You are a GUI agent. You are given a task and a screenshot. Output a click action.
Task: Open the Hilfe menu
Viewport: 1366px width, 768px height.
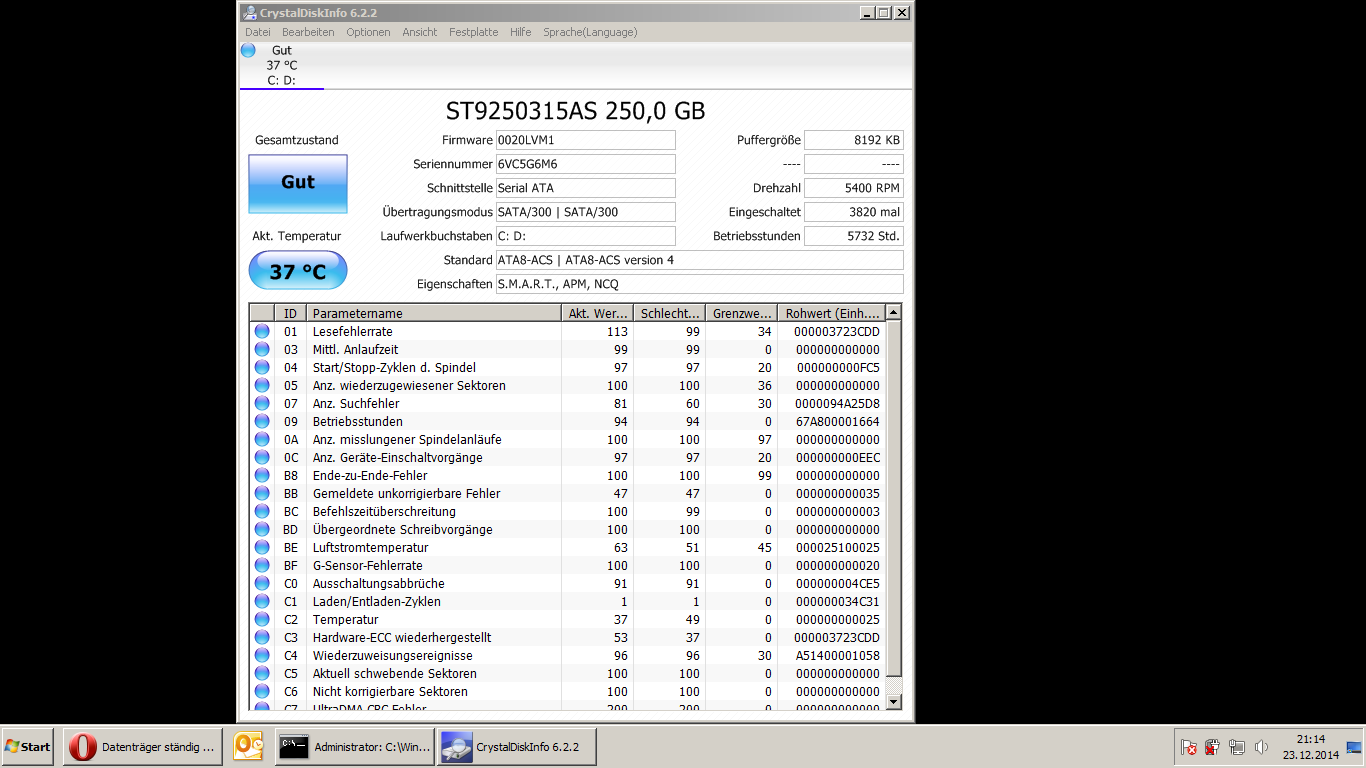pos(520,32)
